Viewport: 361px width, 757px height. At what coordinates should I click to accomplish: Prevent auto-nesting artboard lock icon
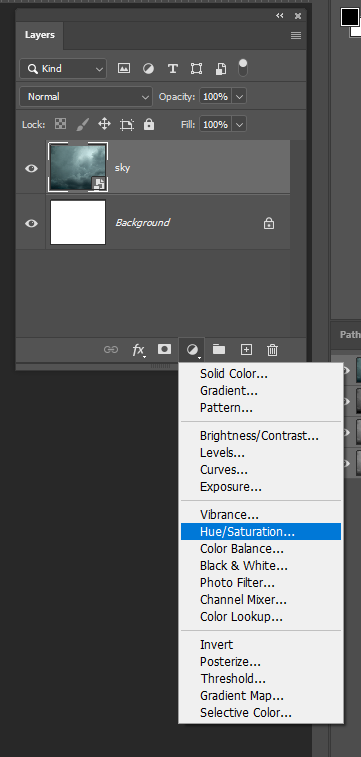coord(127,125)
